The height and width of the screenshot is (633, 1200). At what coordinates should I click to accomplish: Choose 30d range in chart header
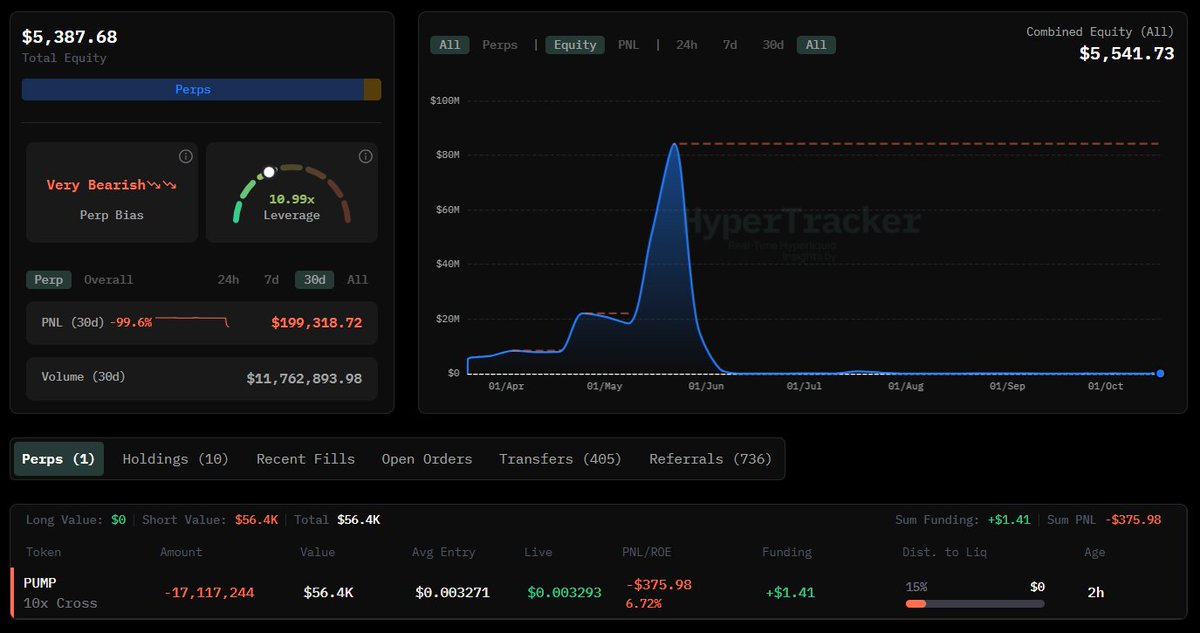pyautogui.click(x=773, y=45)
